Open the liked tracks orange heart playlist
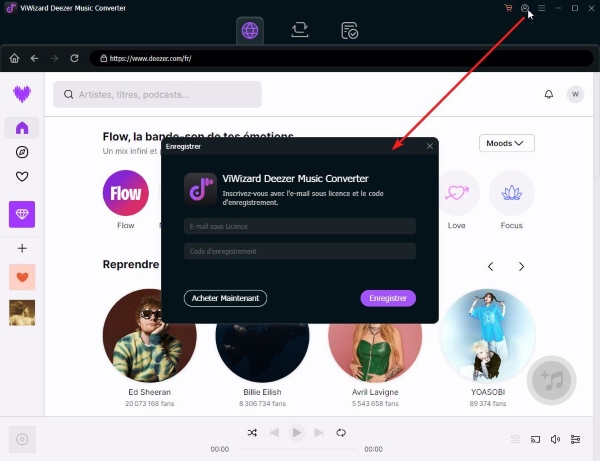Screen dimensions: 600x461 pyautogui.click(x=22, y=277)
